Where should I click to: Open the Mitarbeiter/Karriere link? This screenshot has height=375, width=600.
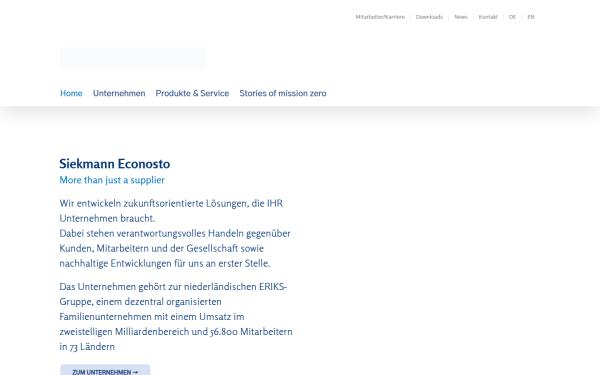click(x=380, y=17)
